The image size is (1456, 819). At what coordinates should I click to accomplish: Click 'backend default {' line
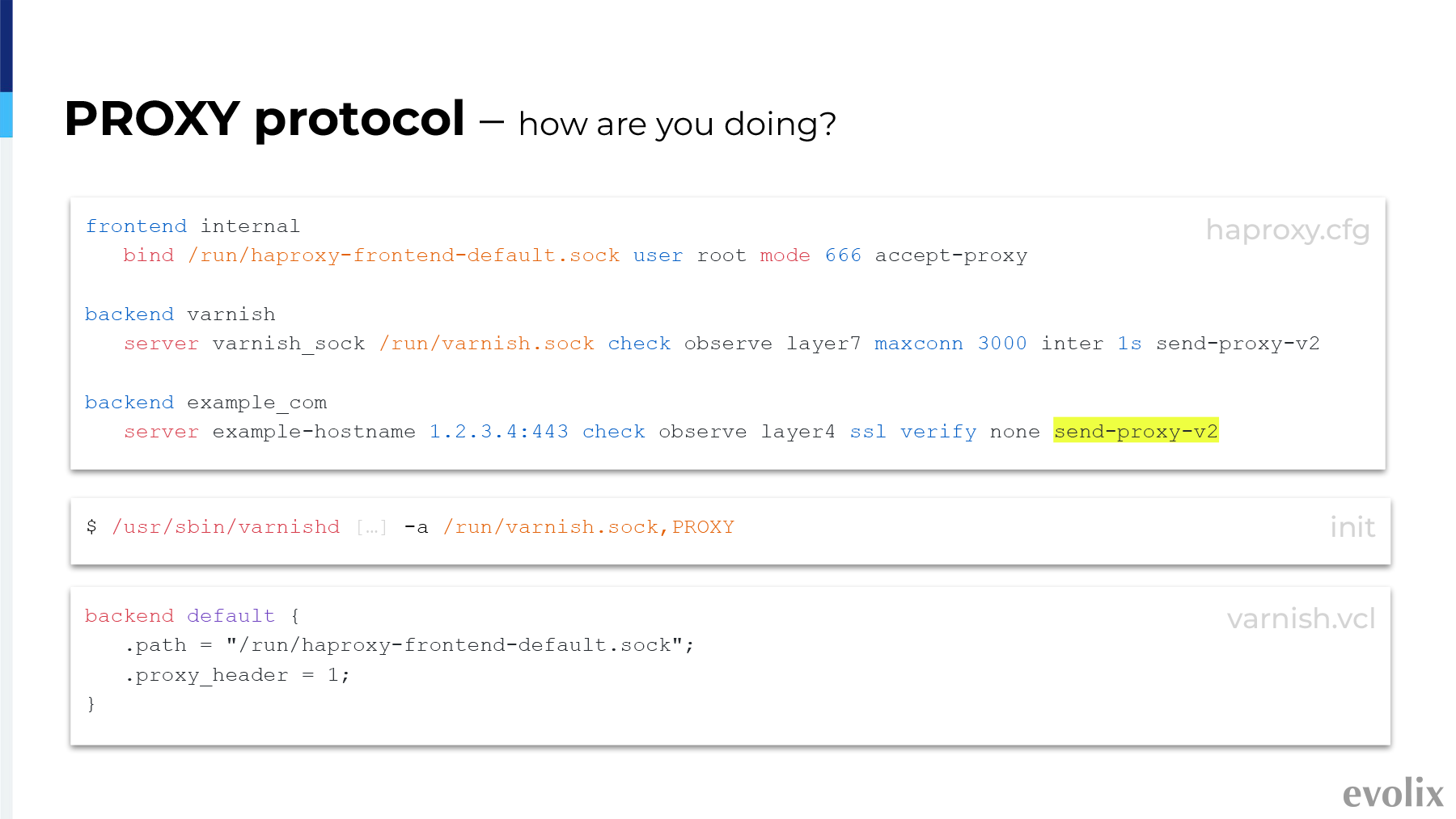coord(193,616)
